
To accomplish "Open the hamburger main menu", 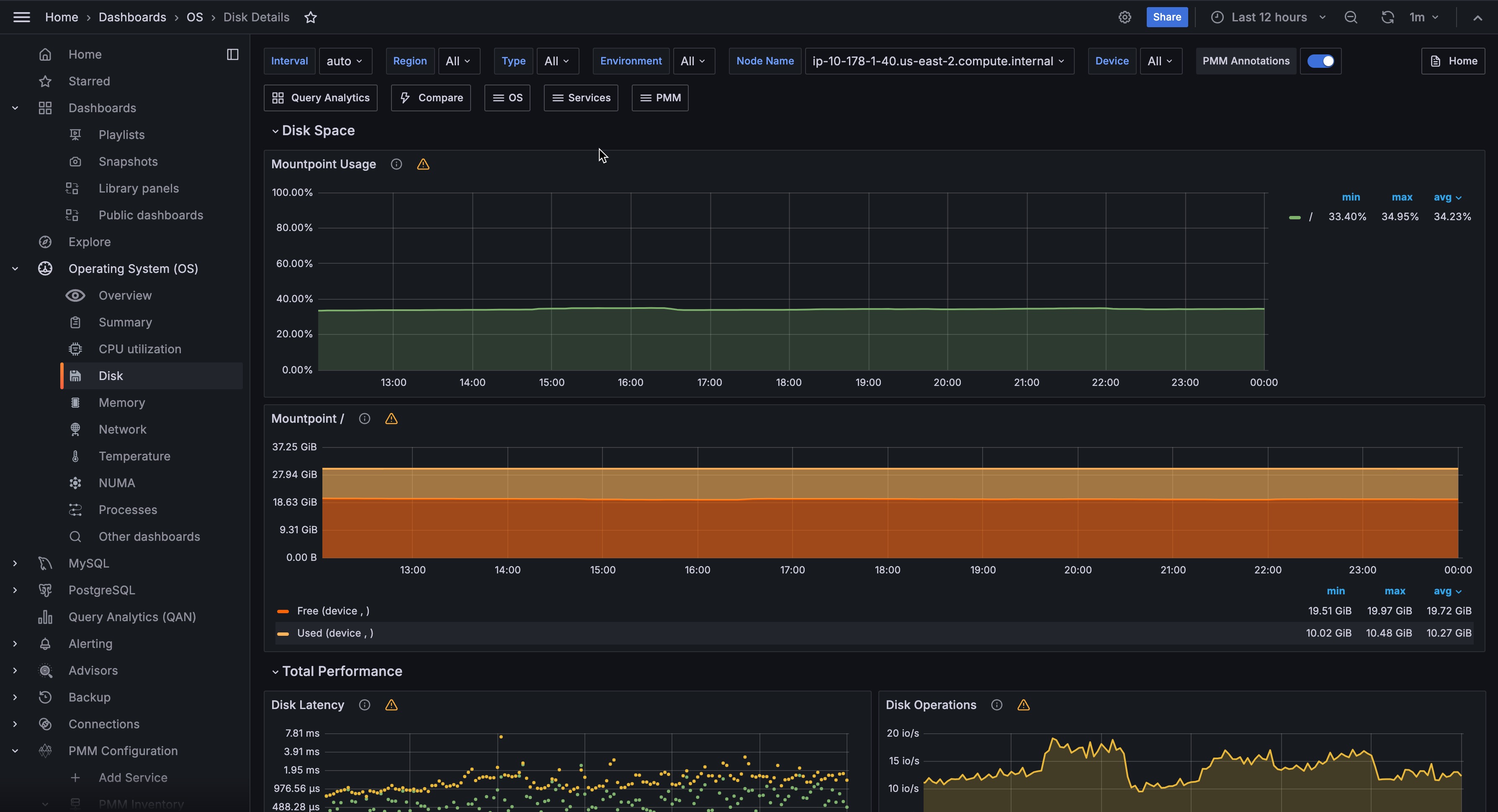I will point(21,18).
